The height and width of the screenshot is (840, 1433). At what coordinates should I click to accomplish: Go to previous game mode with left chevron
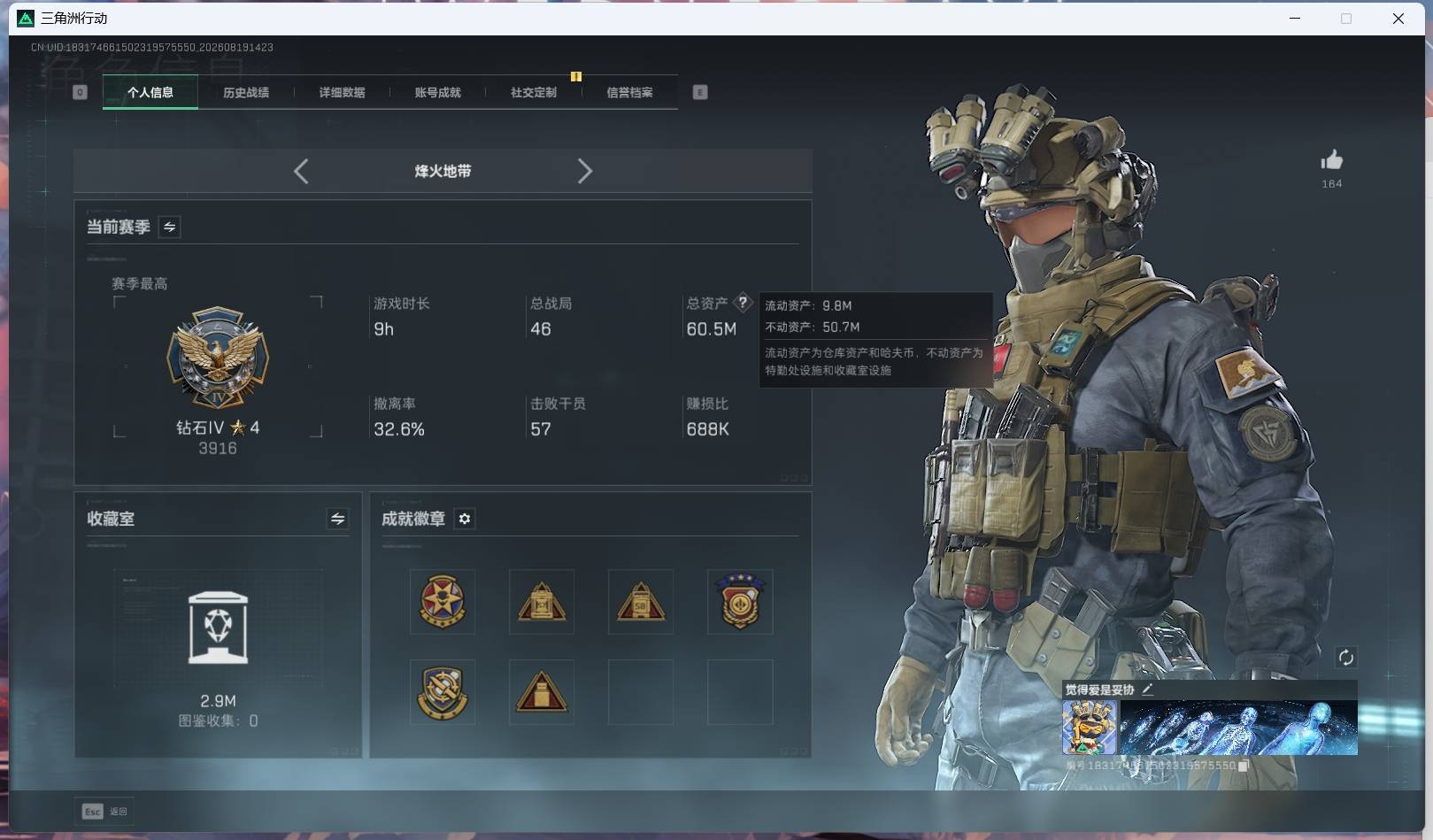(301, 171)
